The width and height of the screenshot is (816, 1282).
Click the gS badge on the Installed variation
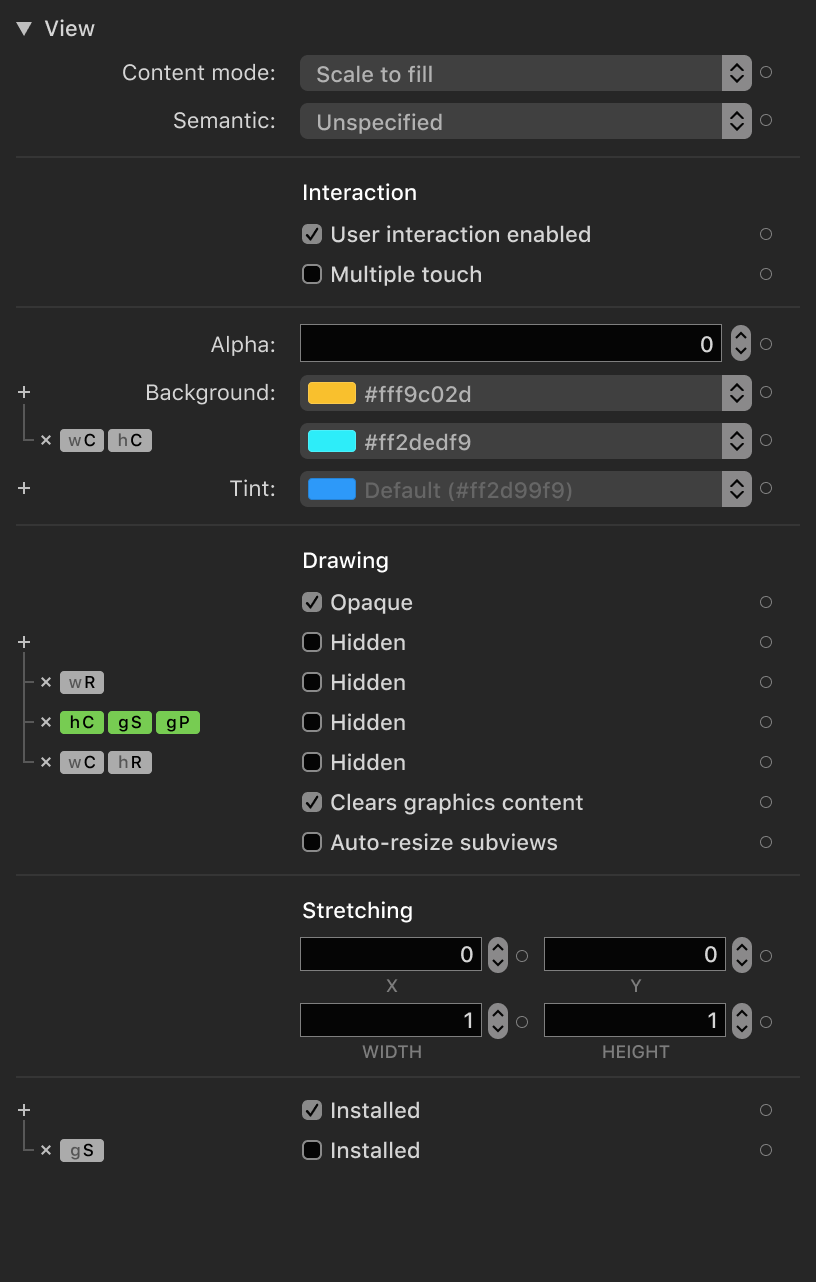point(81,1150)
